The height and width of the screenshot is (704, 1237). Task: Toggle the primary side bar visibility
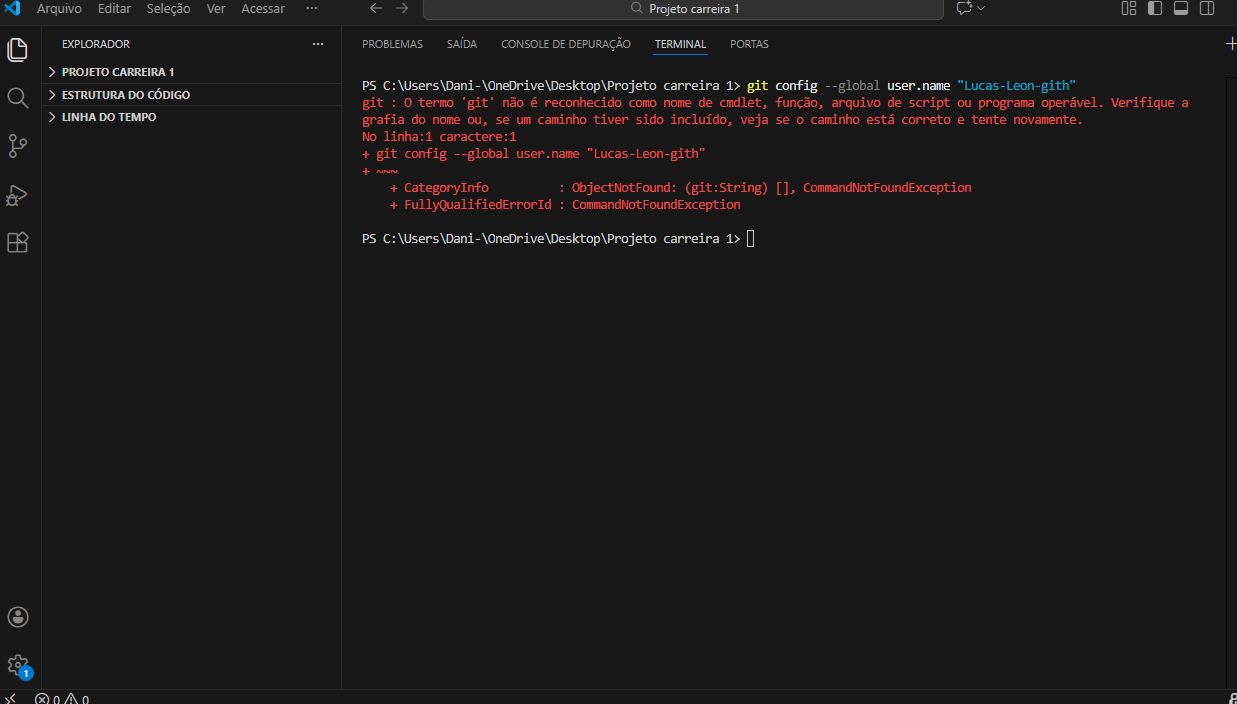pos(1155,8)
